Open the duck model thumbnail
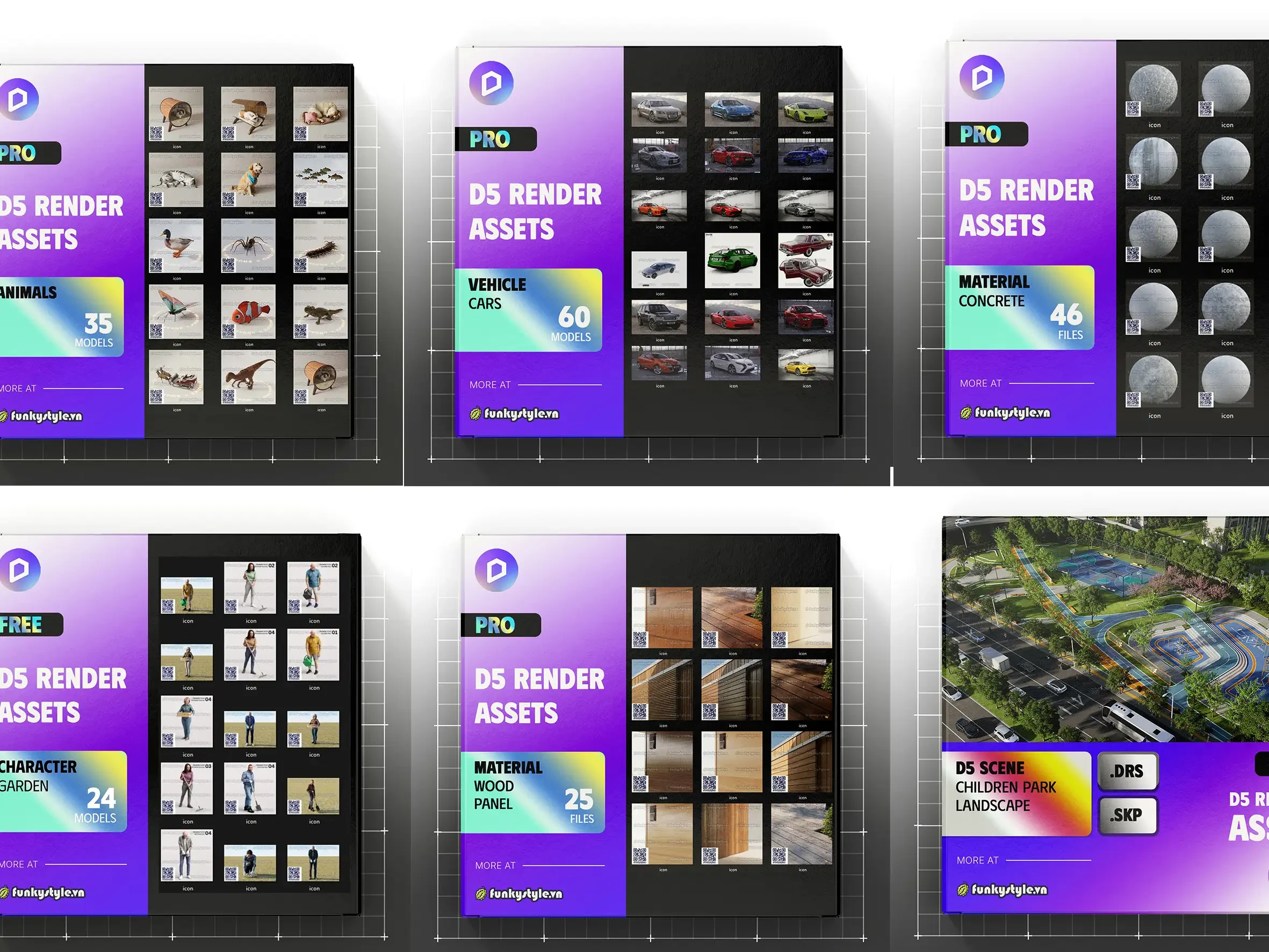1269x952 pixels. click(176, 246)
